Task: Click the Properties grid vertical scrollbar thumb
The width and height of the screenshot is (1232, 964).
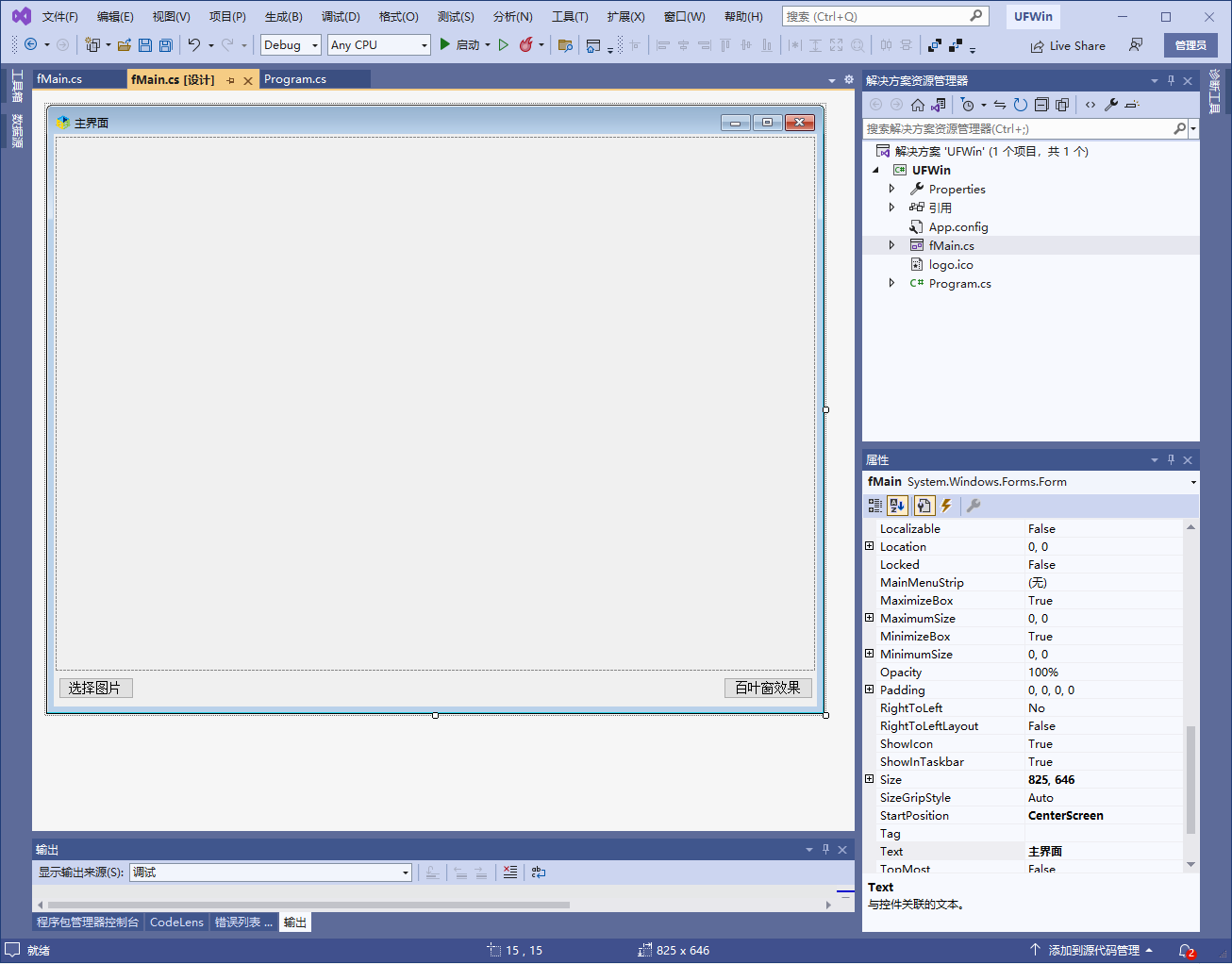Action: (1190, 779)
